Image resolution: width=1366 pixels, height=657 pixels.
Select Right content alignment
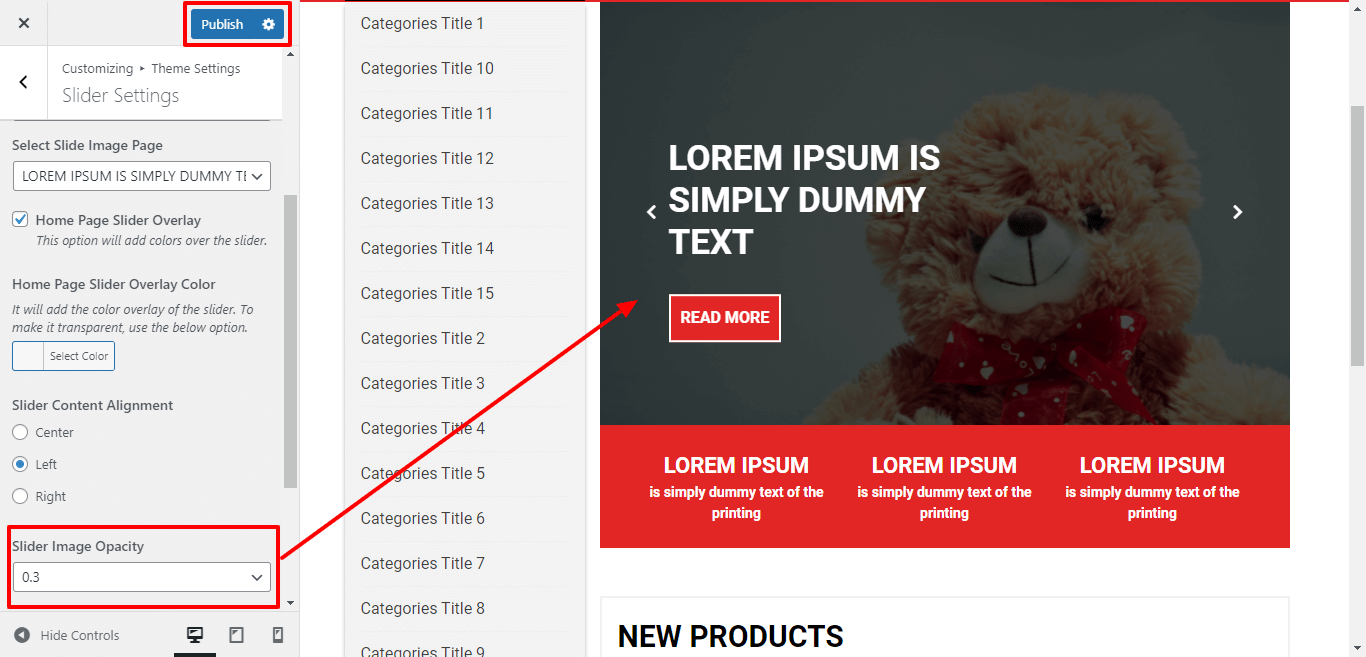tap(20, 496)
